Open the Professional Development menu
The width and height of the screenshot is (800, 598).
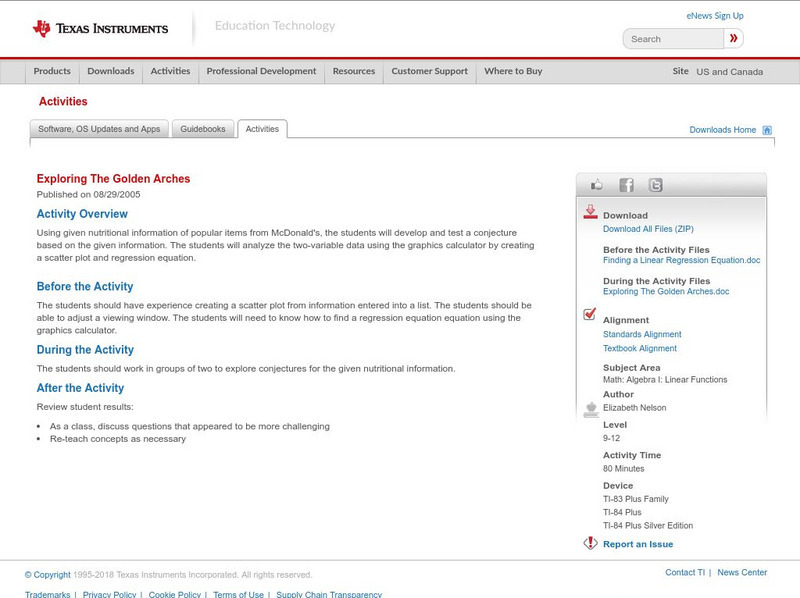click(261, 71)
